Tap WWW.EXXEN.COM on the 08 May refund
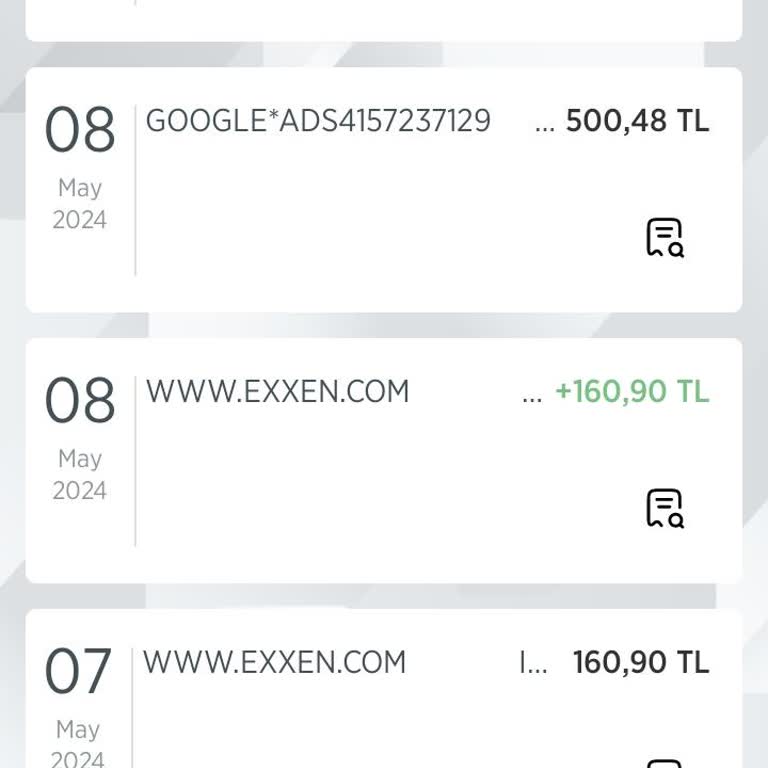This screenshot has width=768, height=768. [x=277, y=391]
